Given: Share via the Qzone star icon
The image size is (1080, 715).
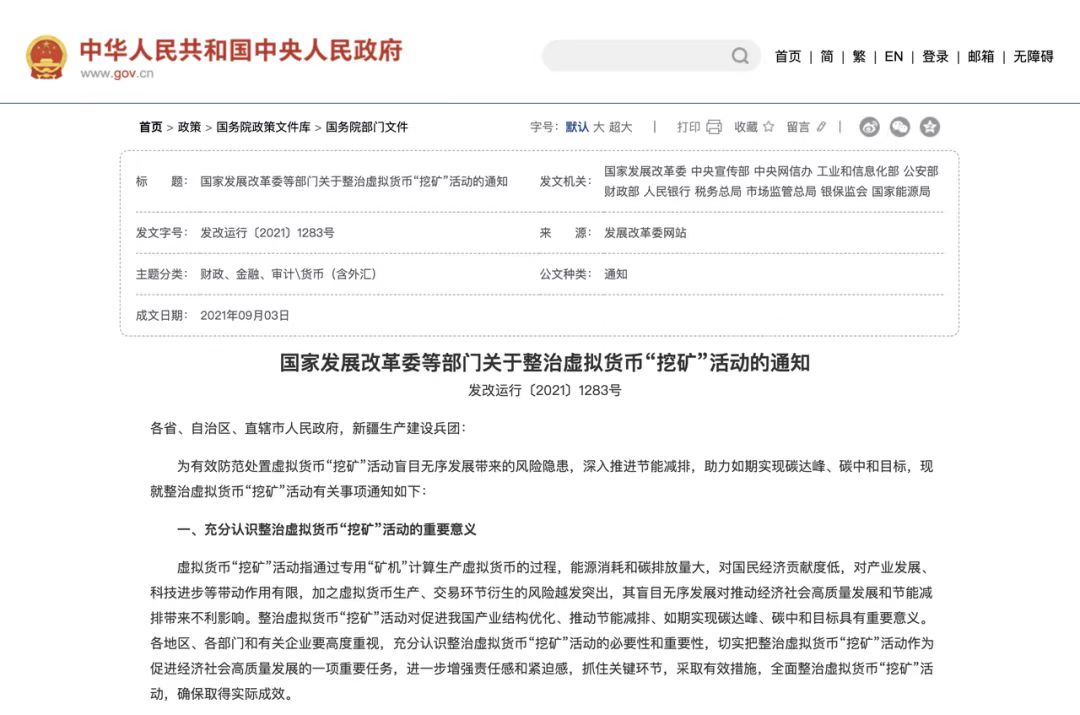Looking at the screenshot, I should click(x=929, y=127).
